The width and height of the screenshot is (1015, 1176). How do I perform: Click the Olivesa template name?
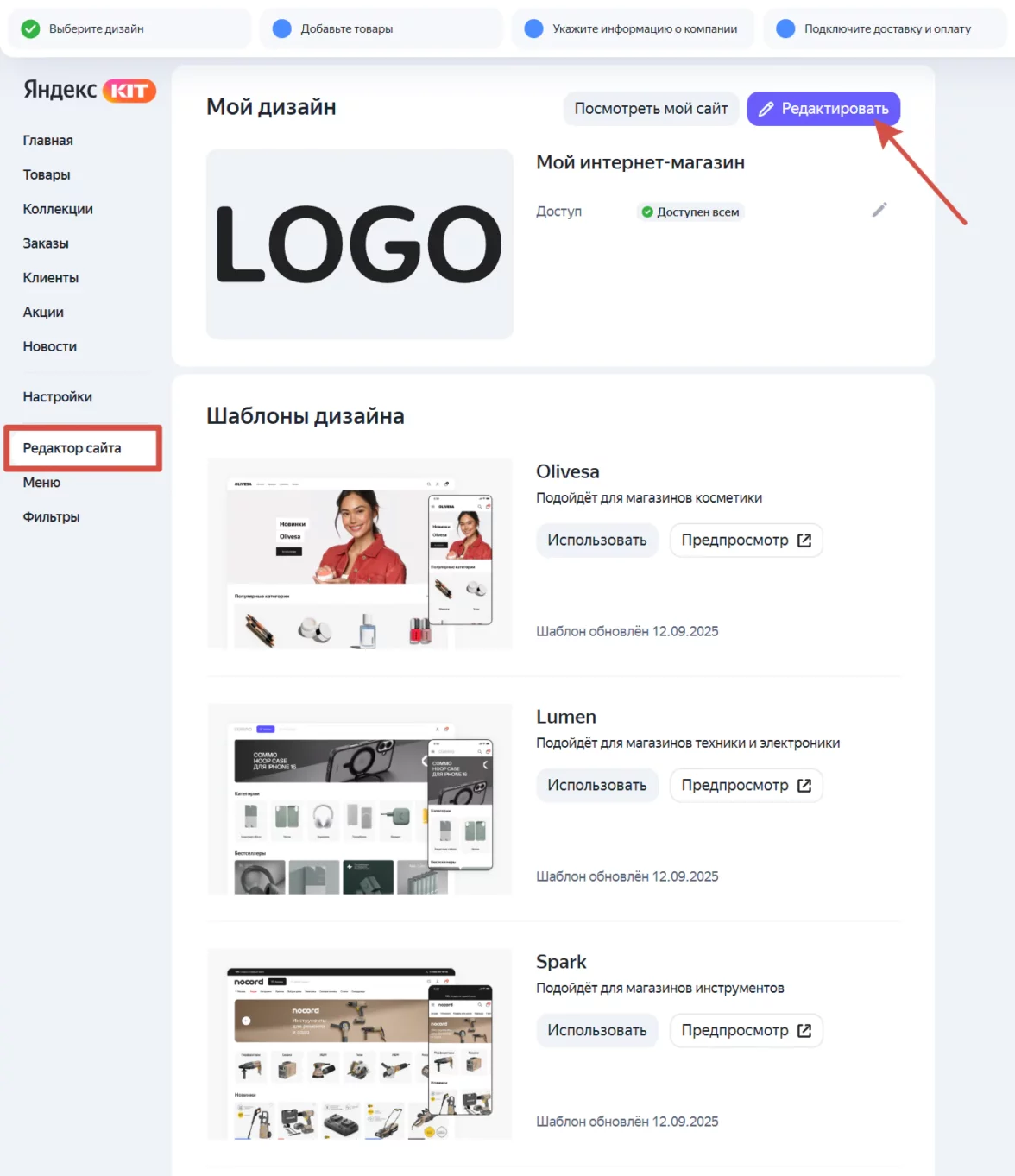568,472
